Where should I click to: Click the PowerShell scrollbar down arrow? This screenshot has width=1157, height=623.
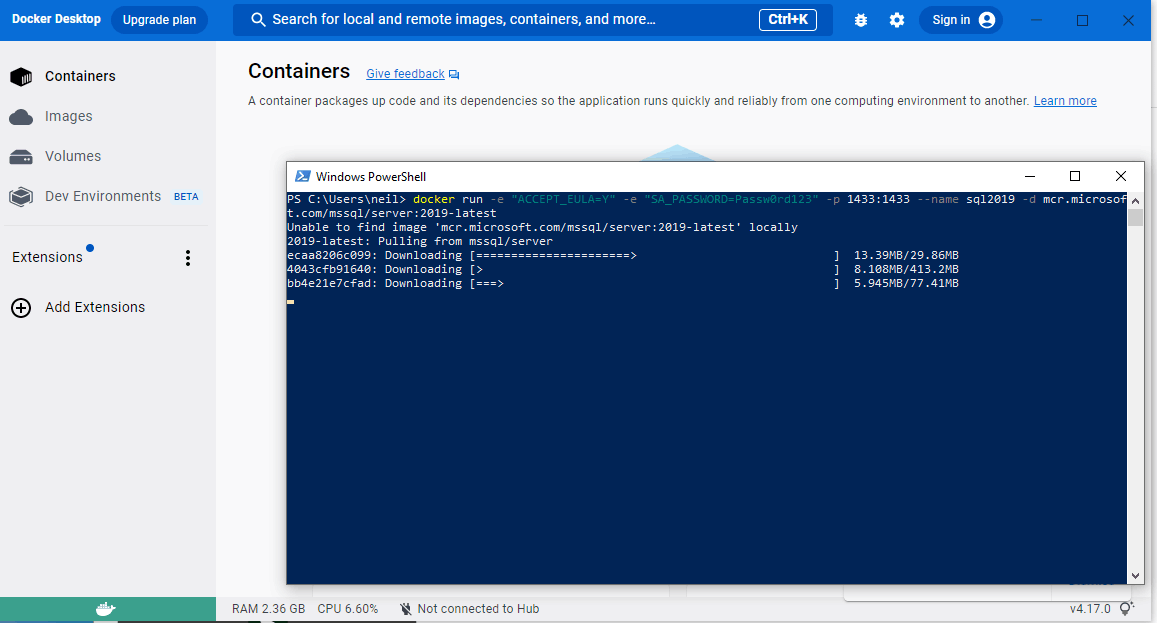(1135, 574)
